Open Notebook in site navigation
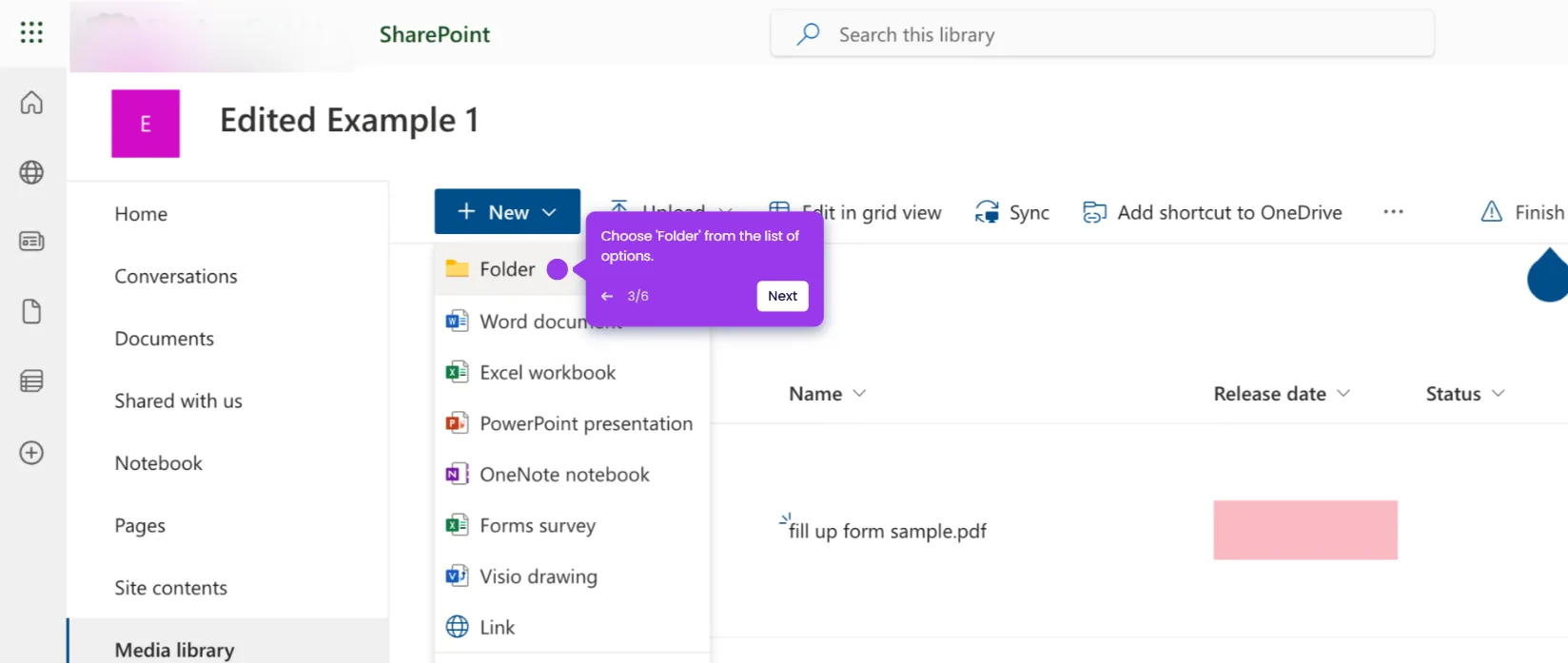This screenshot has width=1568, height=663. [x=158, y=463]
